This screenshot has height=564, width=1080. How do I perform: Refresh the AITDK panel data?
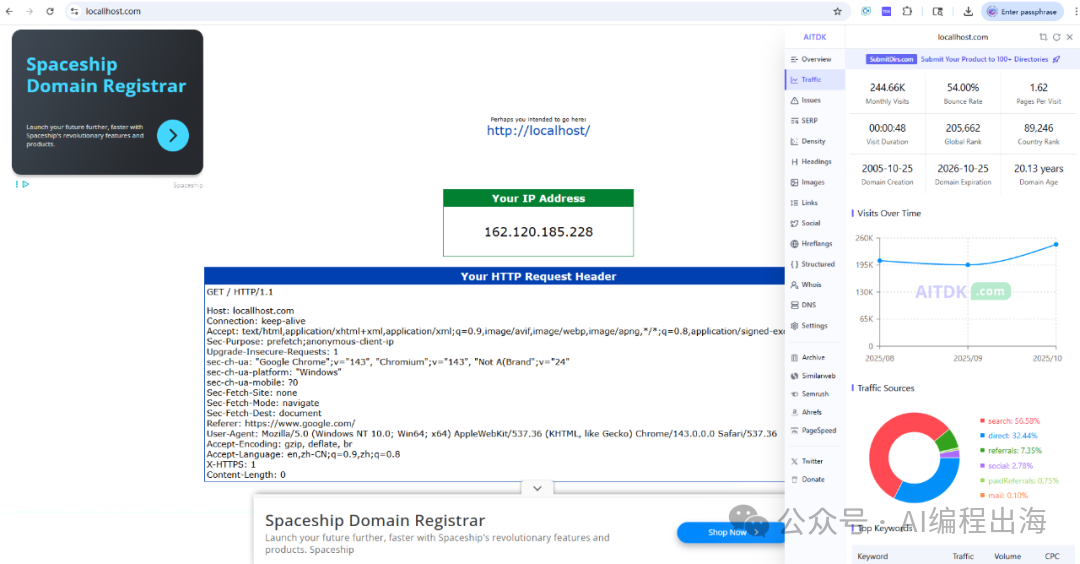(1056, 37)
